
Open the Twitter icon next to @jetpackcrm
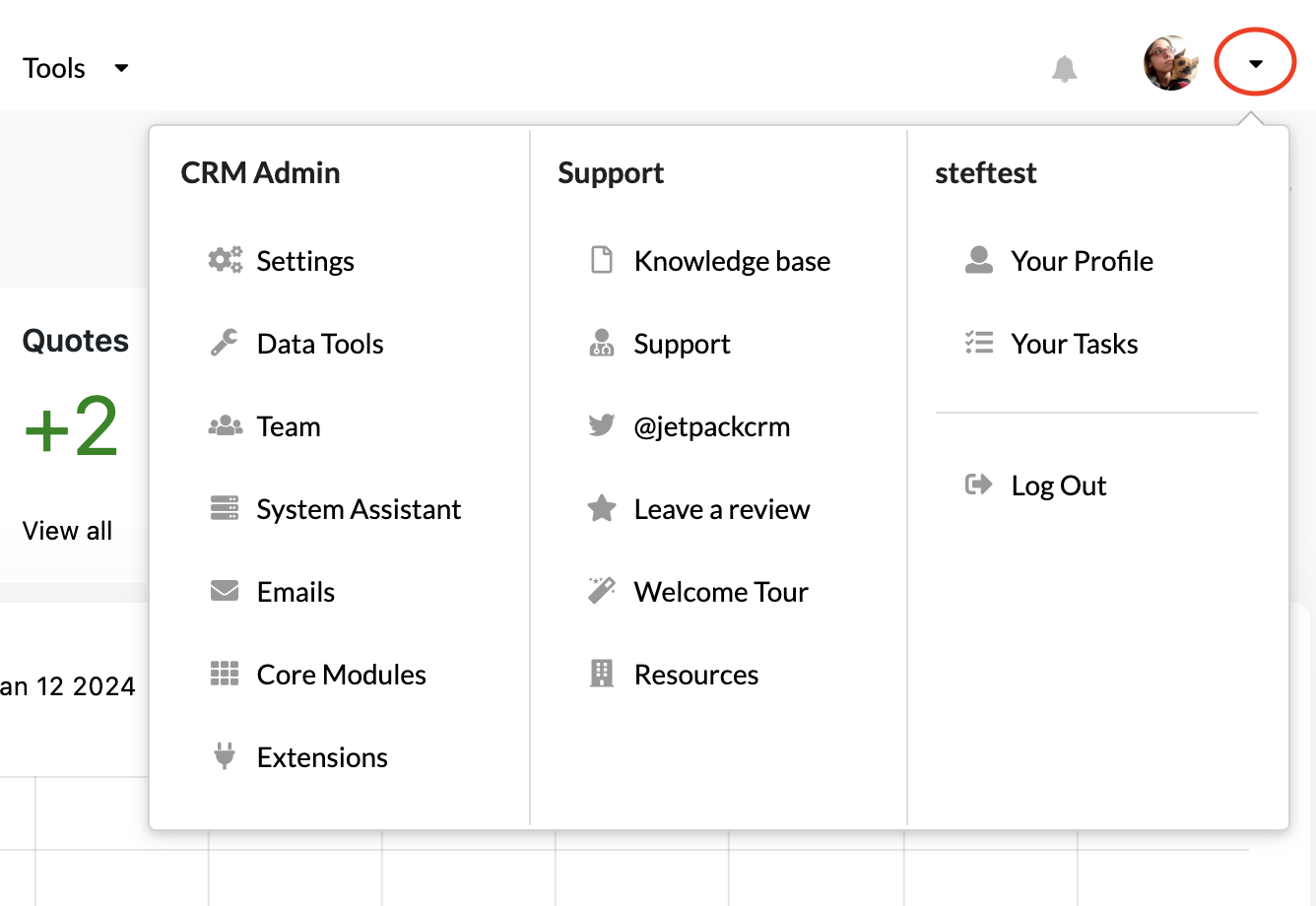coord(602,425)
